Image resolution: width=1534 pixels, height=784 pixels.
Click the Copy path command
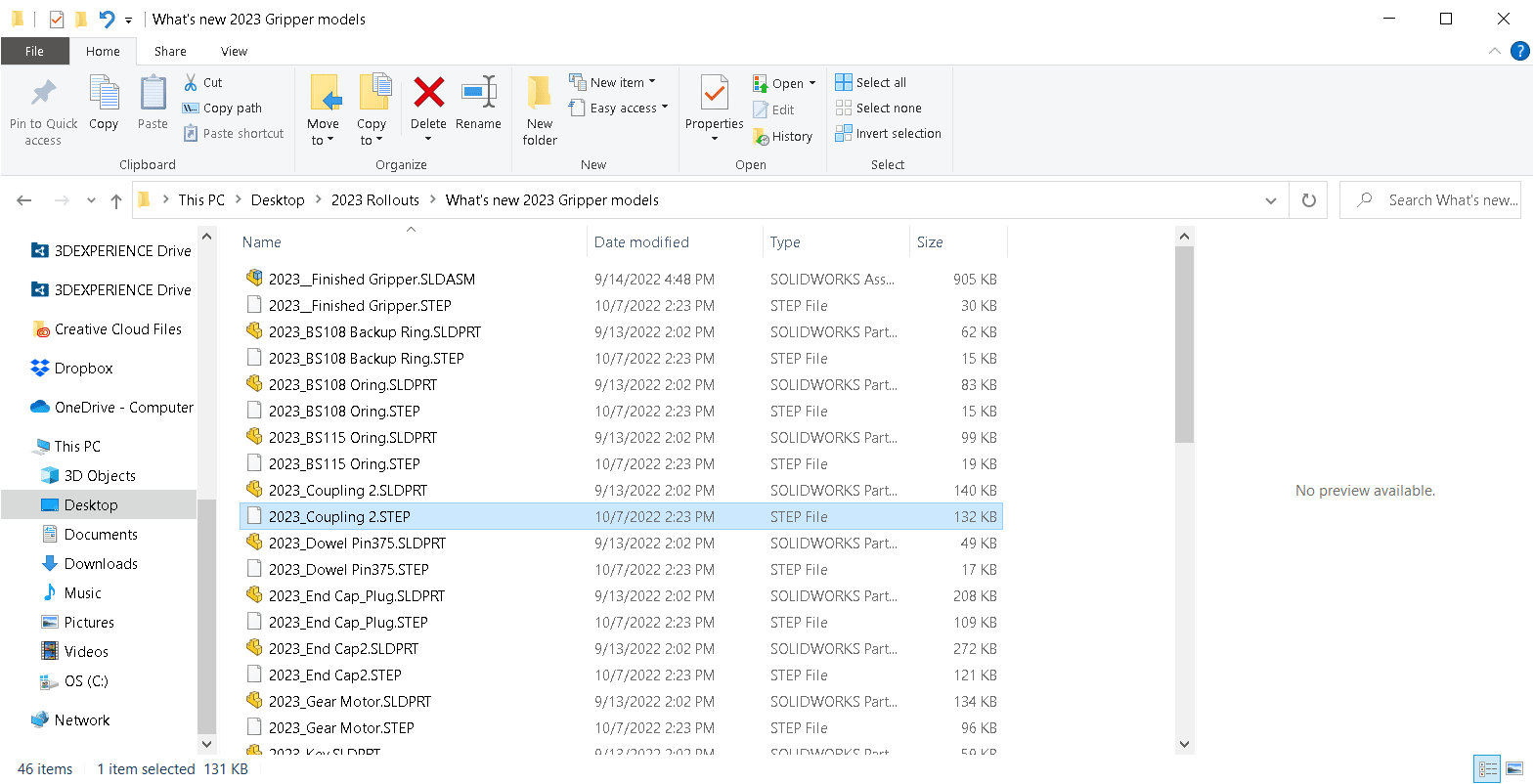click(x=223, y=109)
